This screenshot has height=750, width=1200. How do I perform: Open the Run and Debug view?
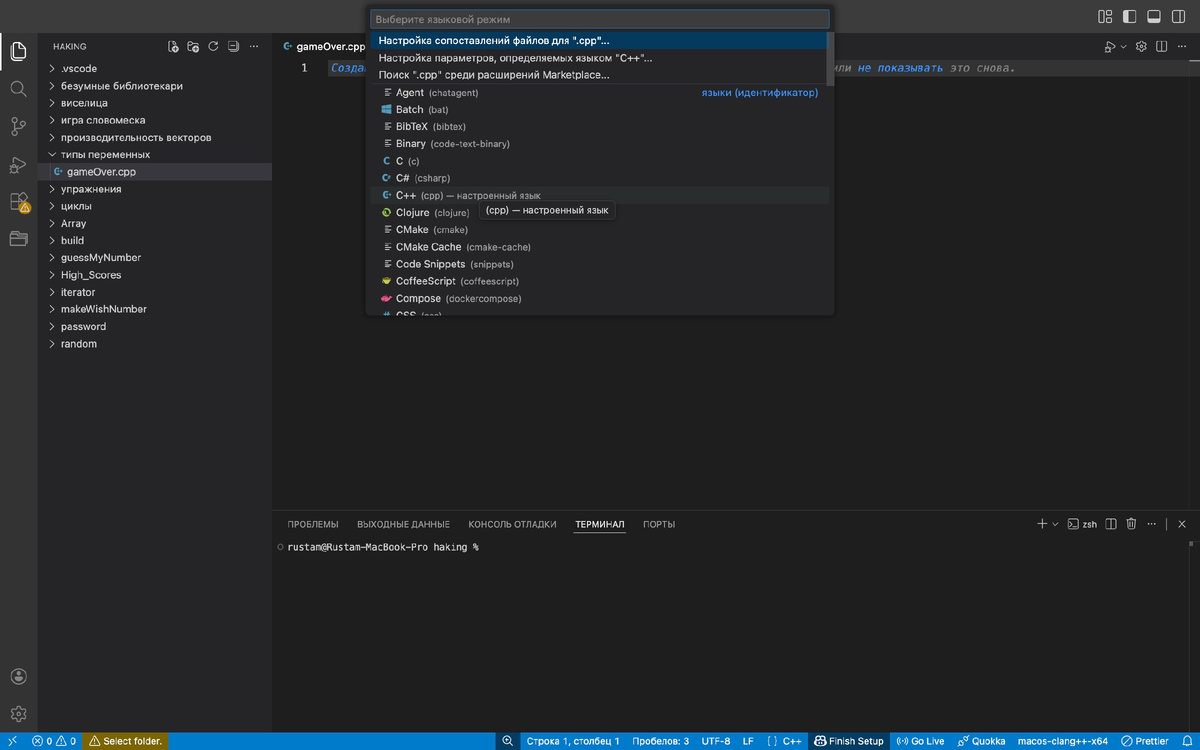(18, 164)
